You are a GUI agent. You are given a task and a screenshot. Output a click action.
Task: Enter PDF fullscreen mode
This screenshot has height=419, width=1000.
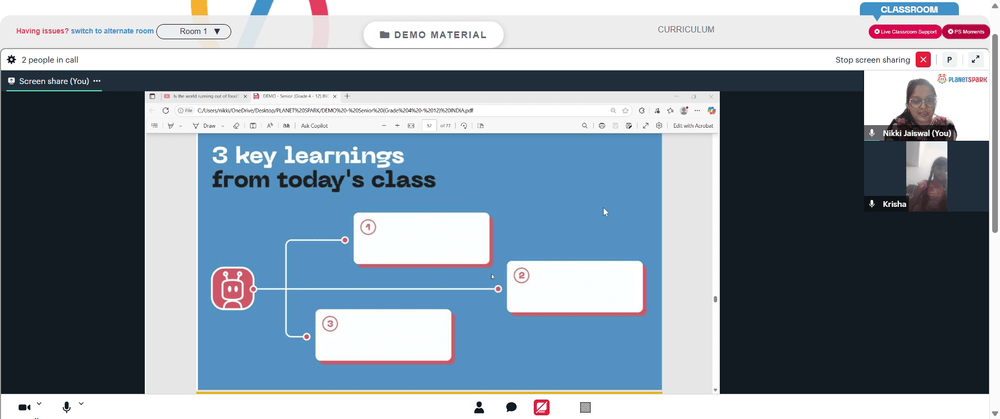coord(645,126)
